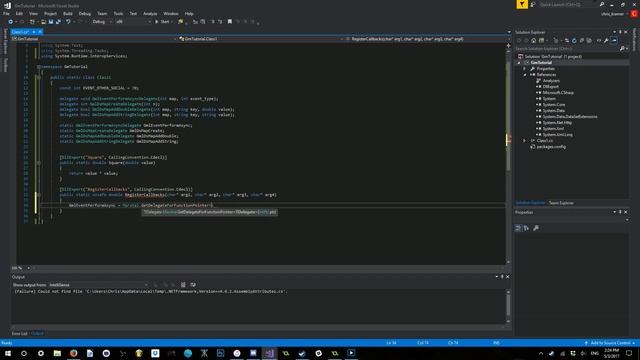Expand the Class1.cs tree node
The width and height of the screenshot is (640, 360).
tap(524, 141)
